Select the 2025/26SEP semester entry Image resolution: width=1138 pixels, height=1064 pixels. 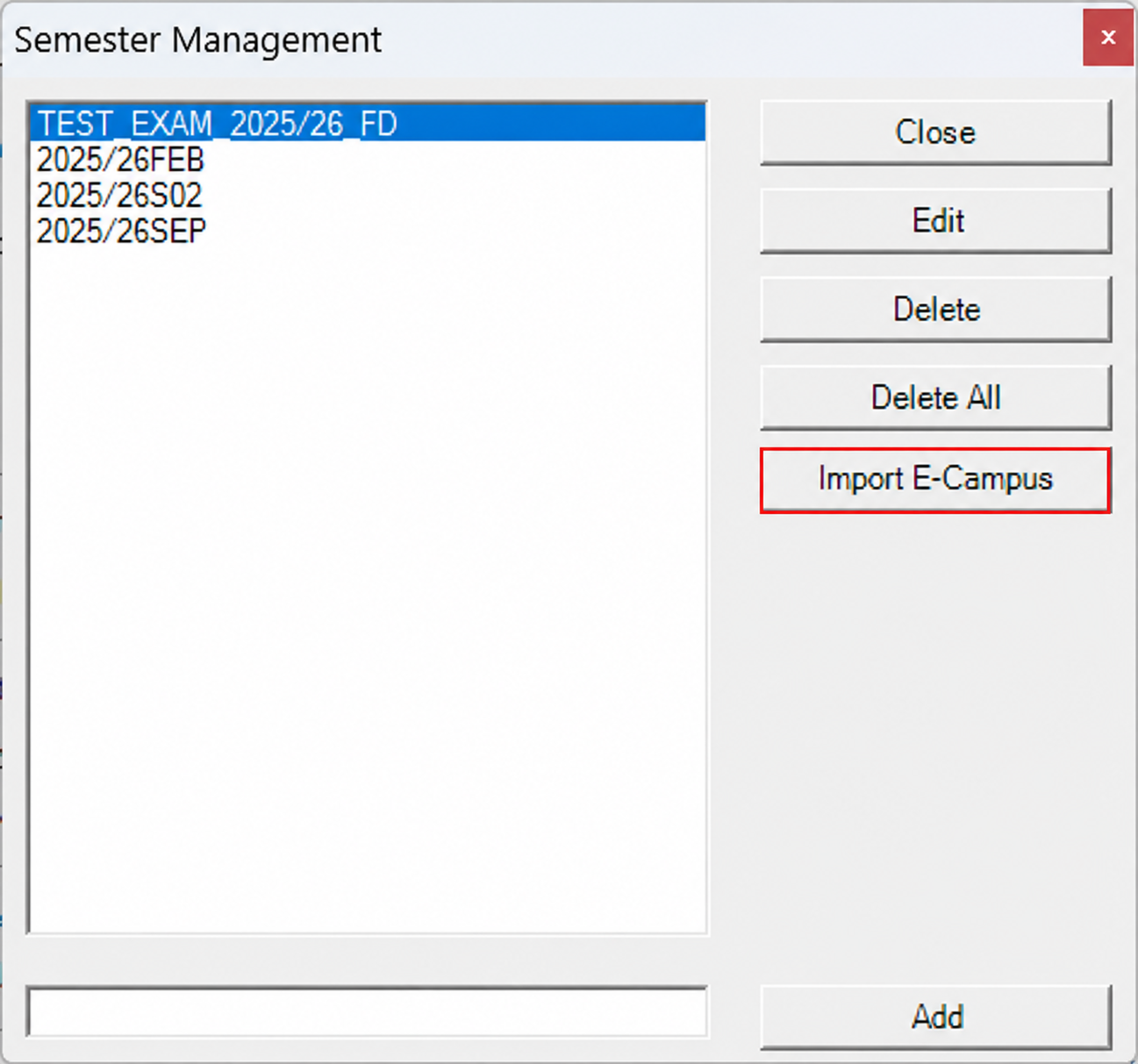[368, 231]
